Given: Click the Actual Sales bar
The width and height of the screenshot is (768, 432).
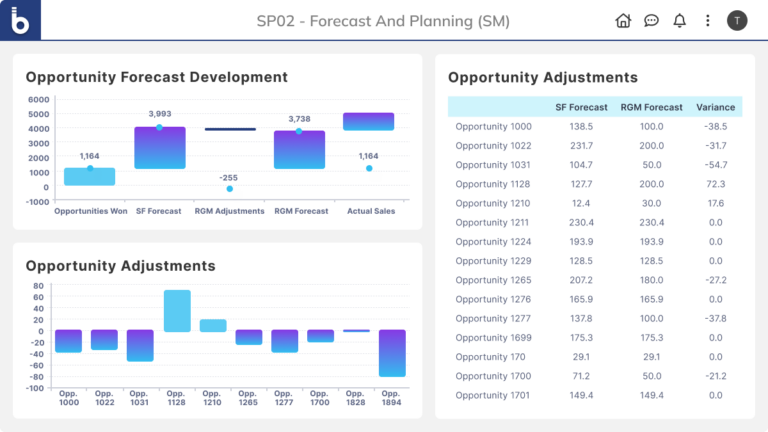Looking at the screenshot, I should pos(368,121).
